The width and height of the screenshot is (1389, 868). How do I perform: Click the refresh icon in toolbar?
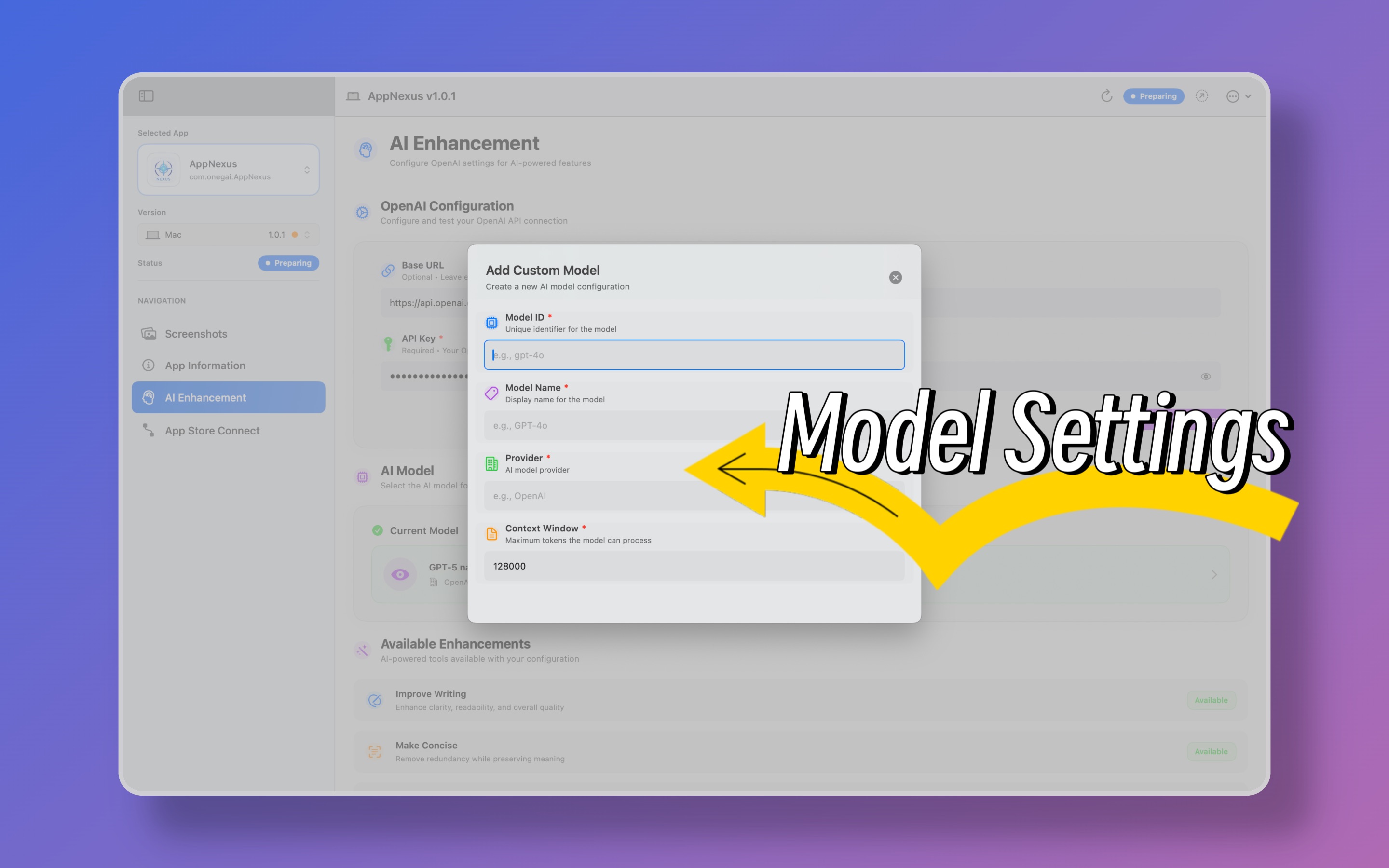pyautogui.click(x=1106, y=96)
